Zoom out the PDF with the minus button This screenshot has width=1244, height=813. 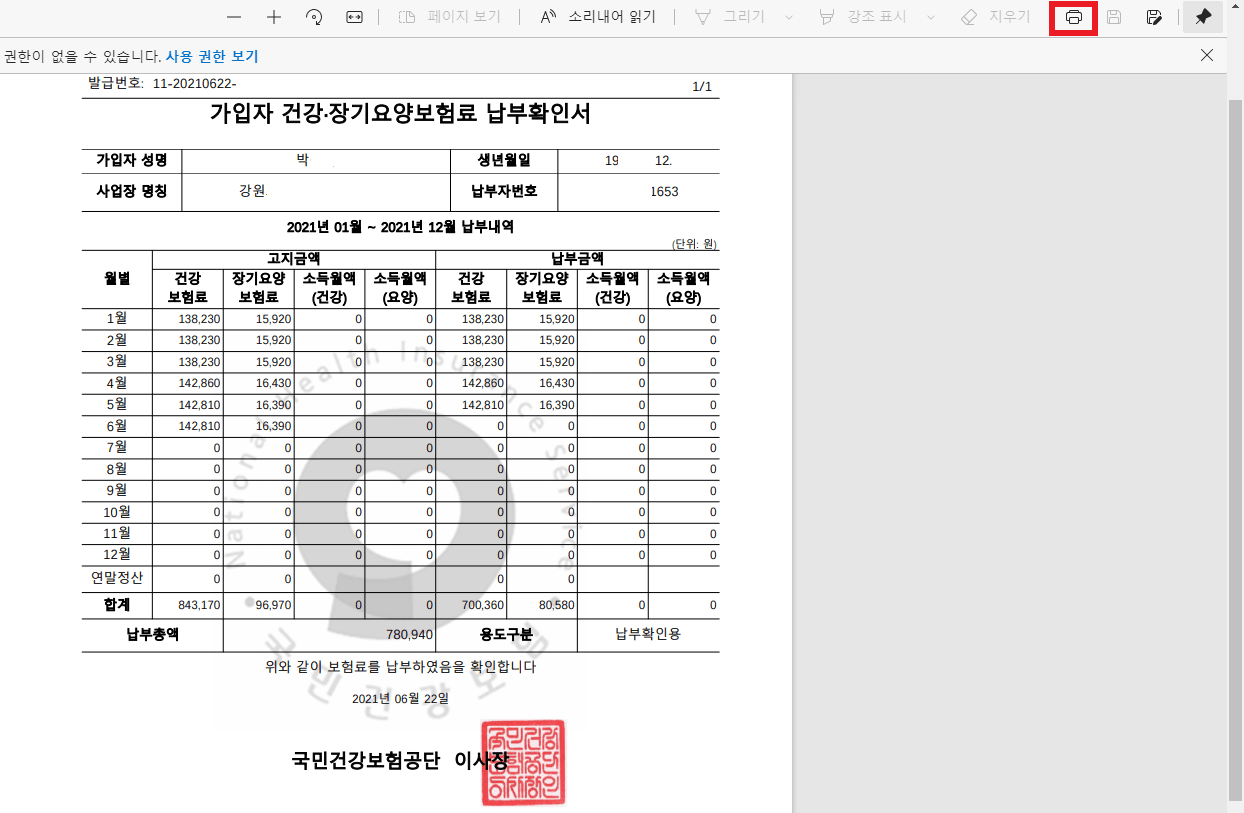pyautogui.click(x=234, y=17)
